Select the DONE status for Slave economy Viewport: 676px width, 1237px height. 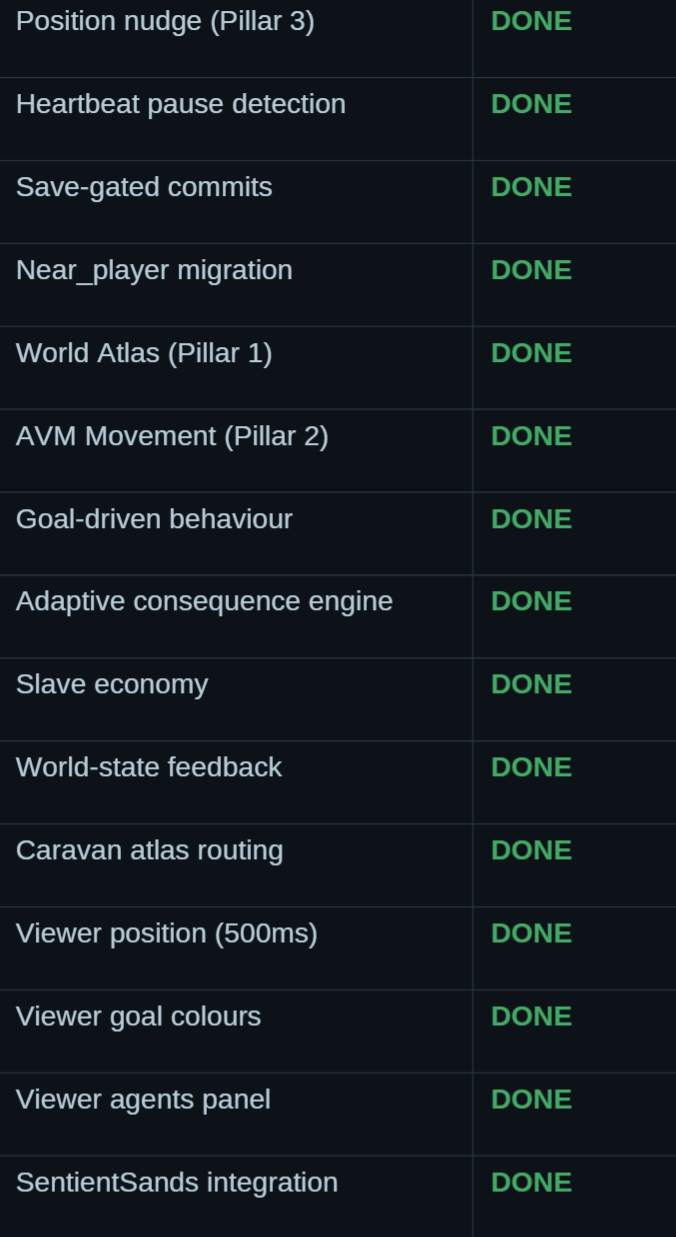531,684
